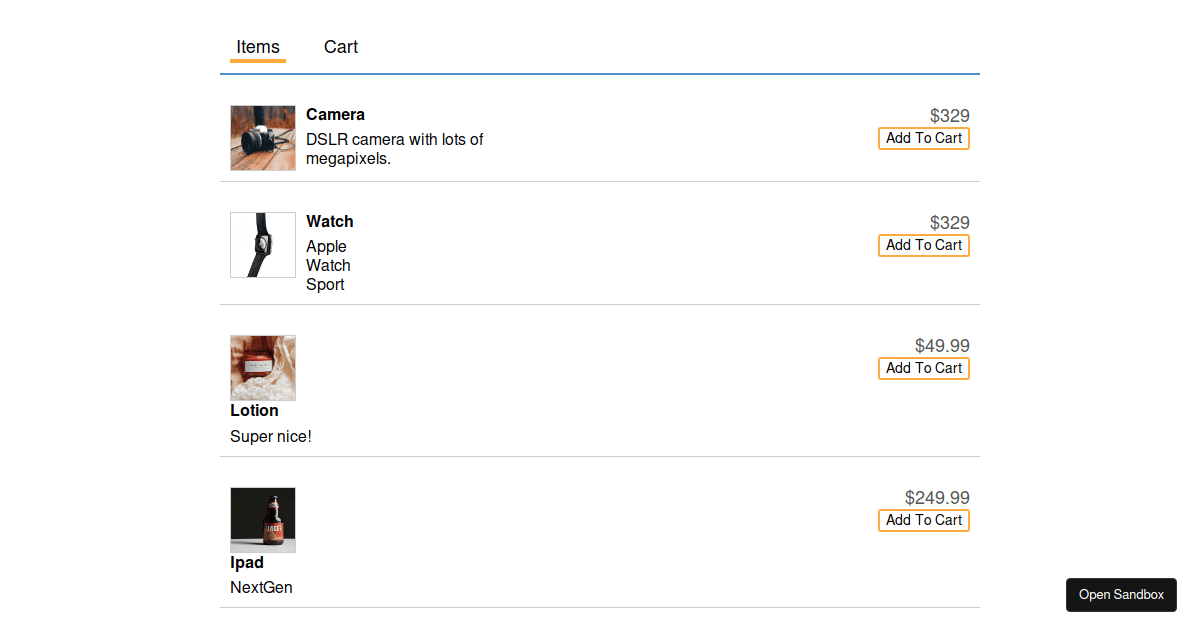This screenshot has height=630, width=1200.
Task: Click the $249.99 price of the Ipad
Action: 937,497
